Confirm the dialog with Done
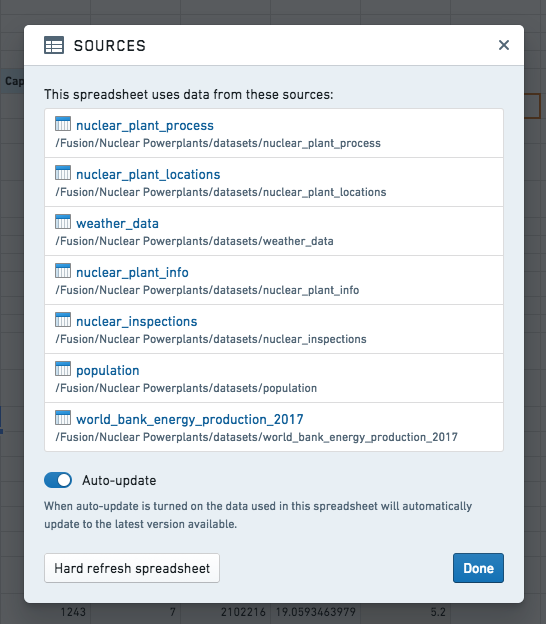 tap(478, 568)
